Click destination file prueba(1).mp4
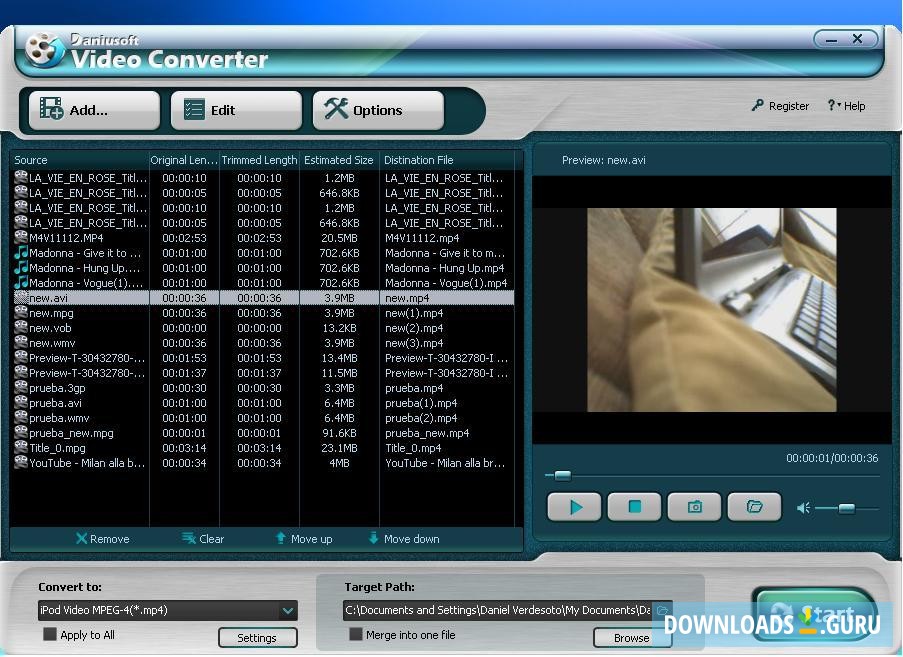 pyautogui.click(x=421, y=403)
